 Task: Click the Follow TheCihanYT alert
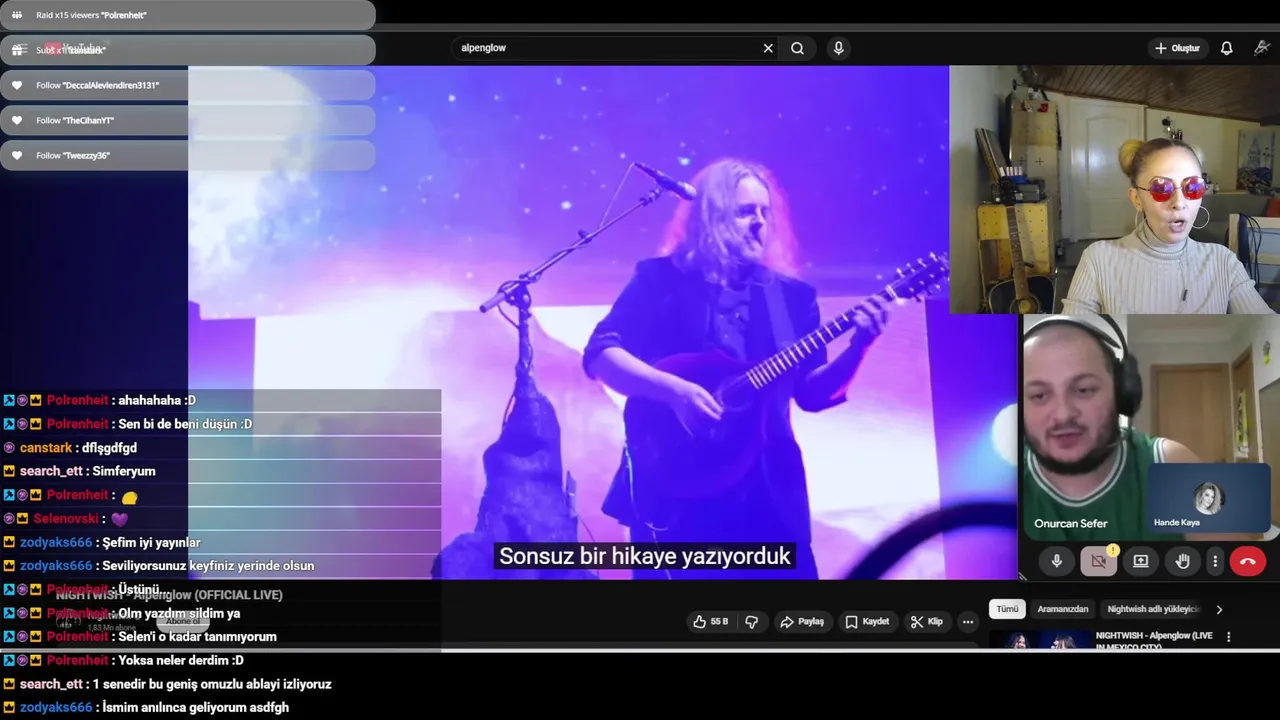188,120
